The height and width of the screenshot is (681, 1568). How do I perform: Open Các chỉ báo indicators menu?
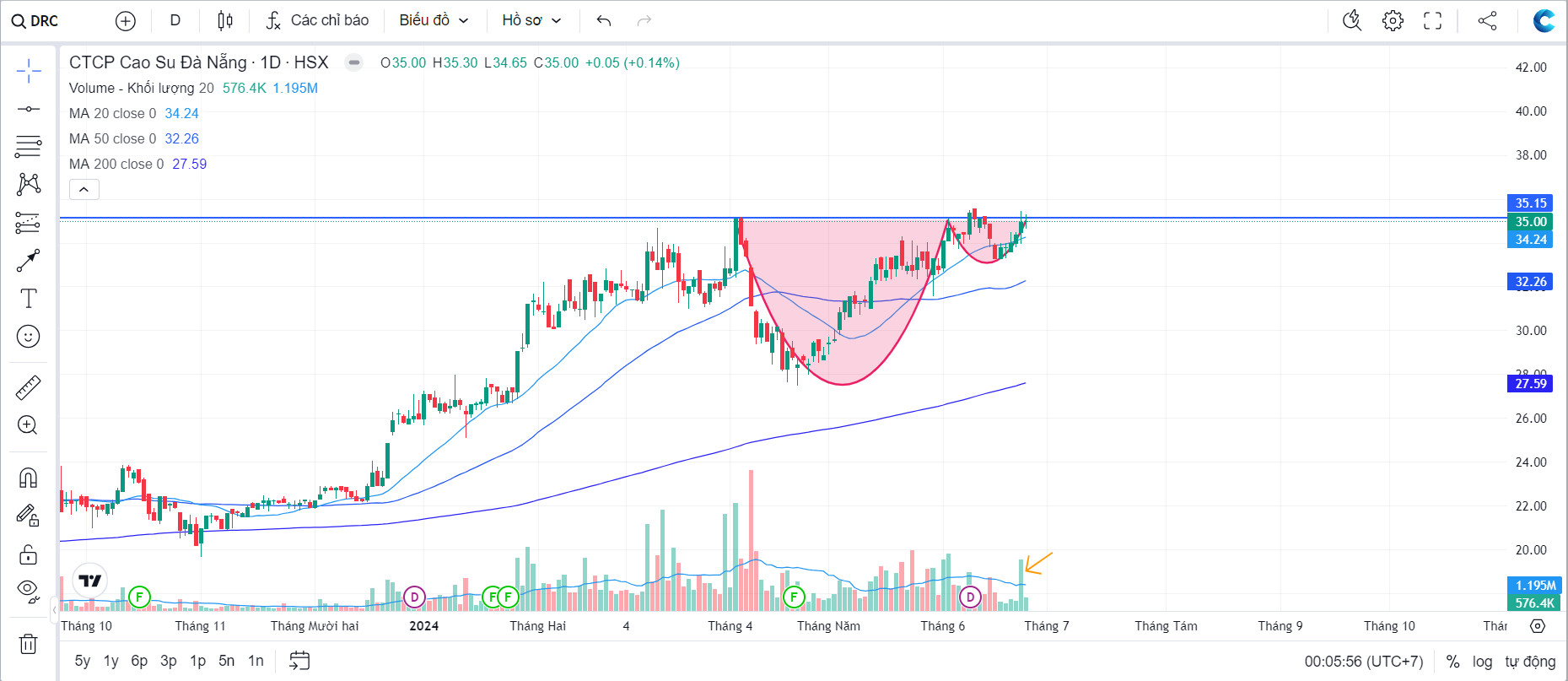click(x=317, y=21)
